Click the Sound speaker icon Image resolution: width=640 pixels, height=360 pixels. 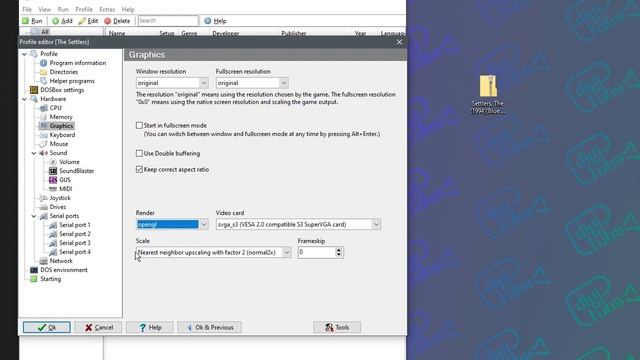[43, 153]
